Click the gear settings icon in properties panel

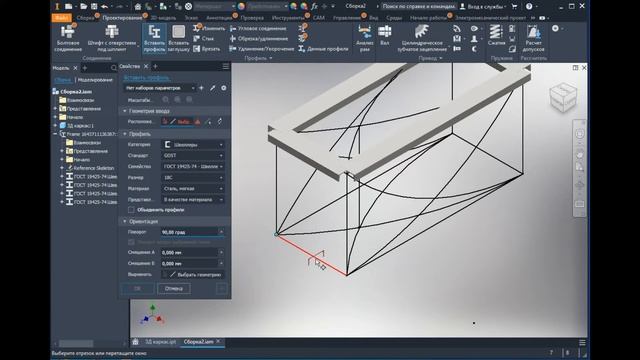(224, 88)
